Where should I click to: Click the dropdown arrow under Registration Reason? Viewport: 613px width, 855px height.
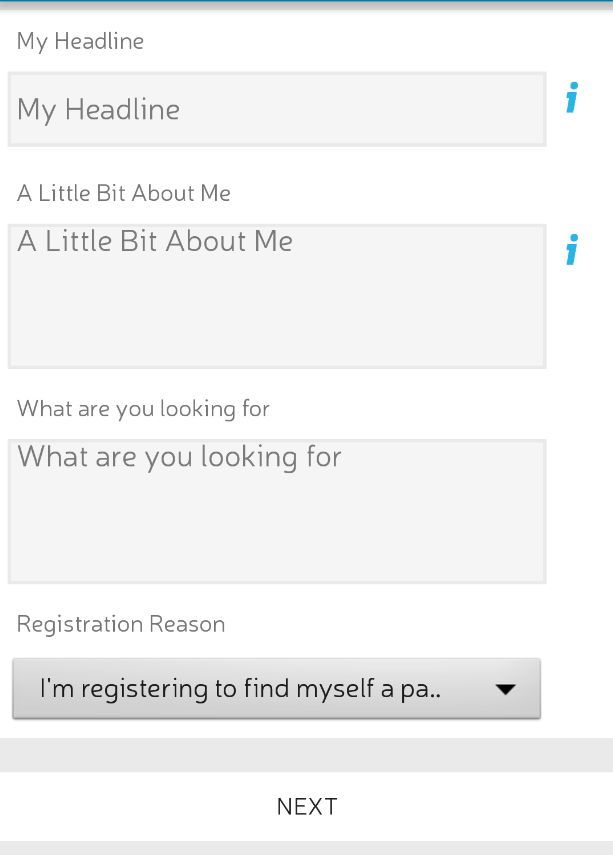click(505, 689)
